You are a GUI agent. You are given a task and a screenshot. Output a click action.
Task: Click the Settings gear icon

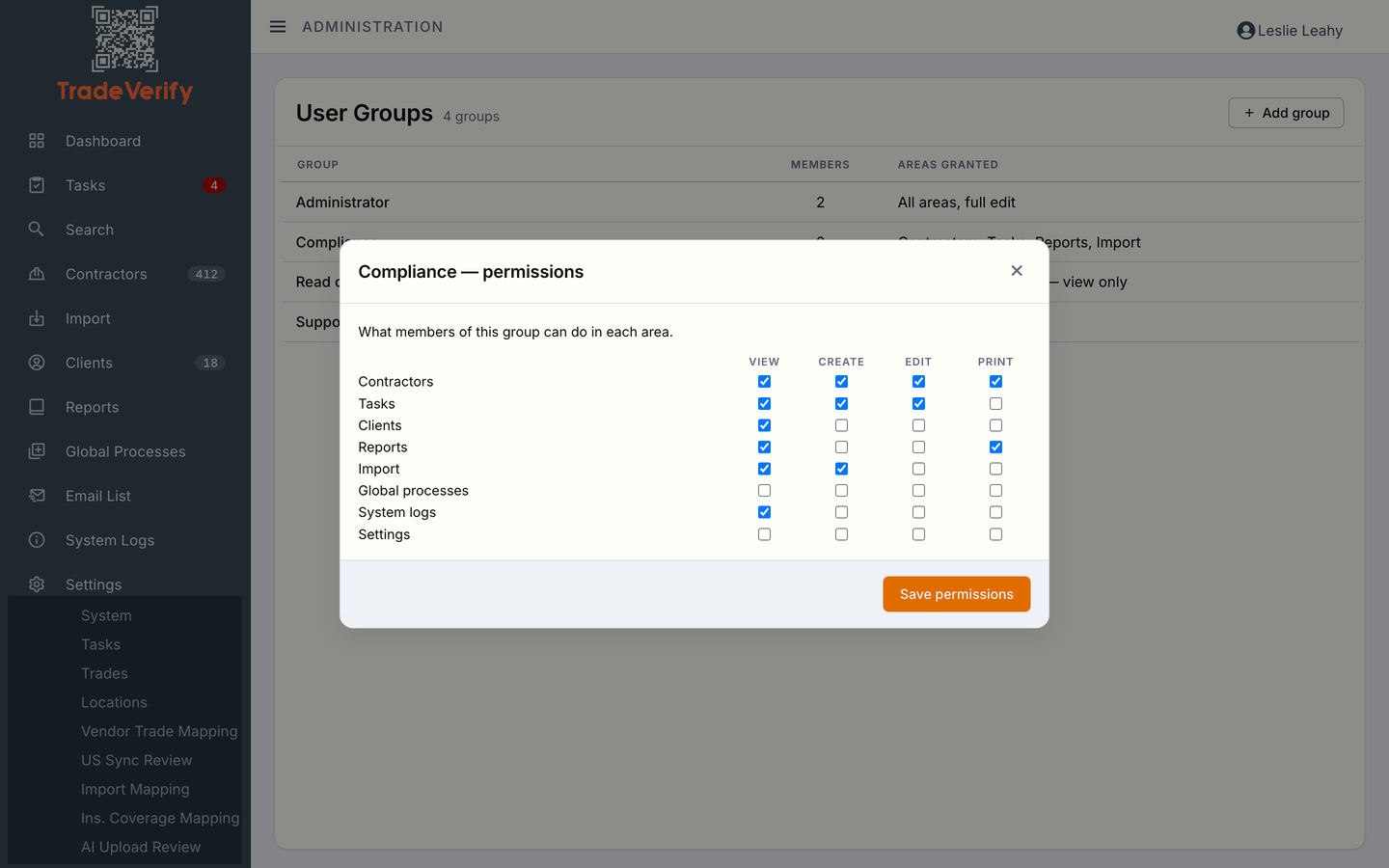37,584
